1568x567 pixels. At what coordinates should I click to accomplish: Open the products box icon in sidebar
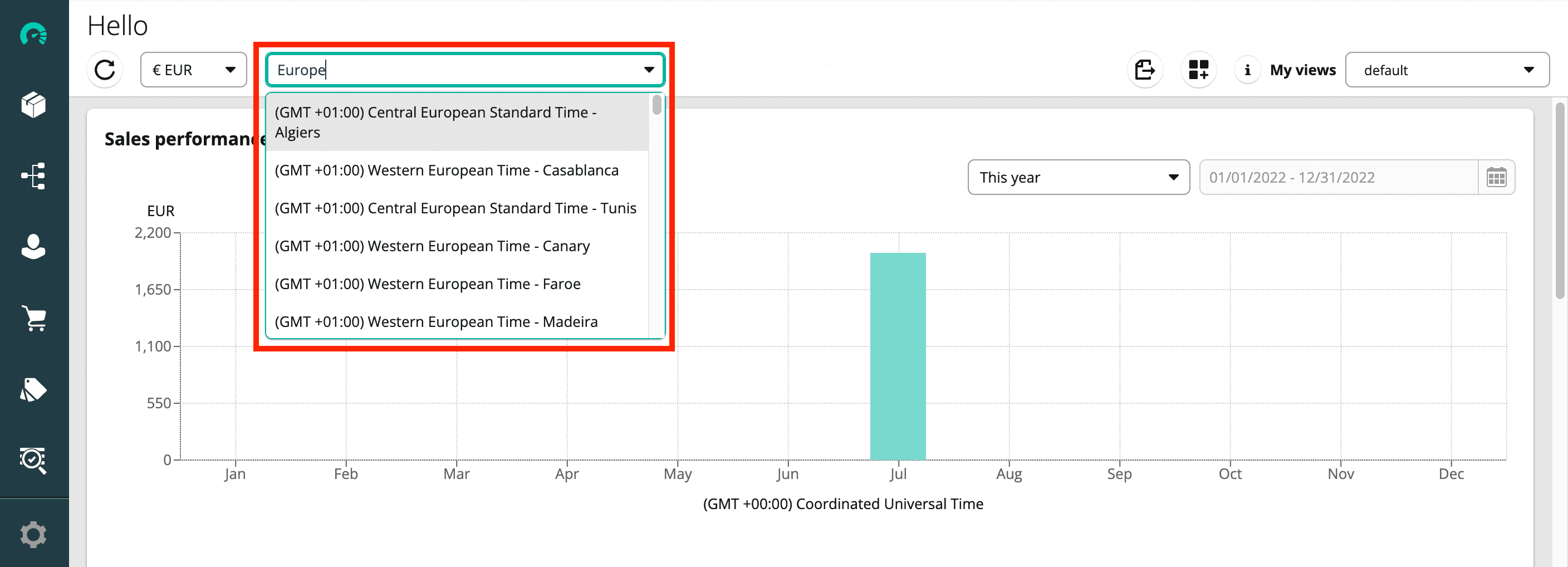pos(33,105)
